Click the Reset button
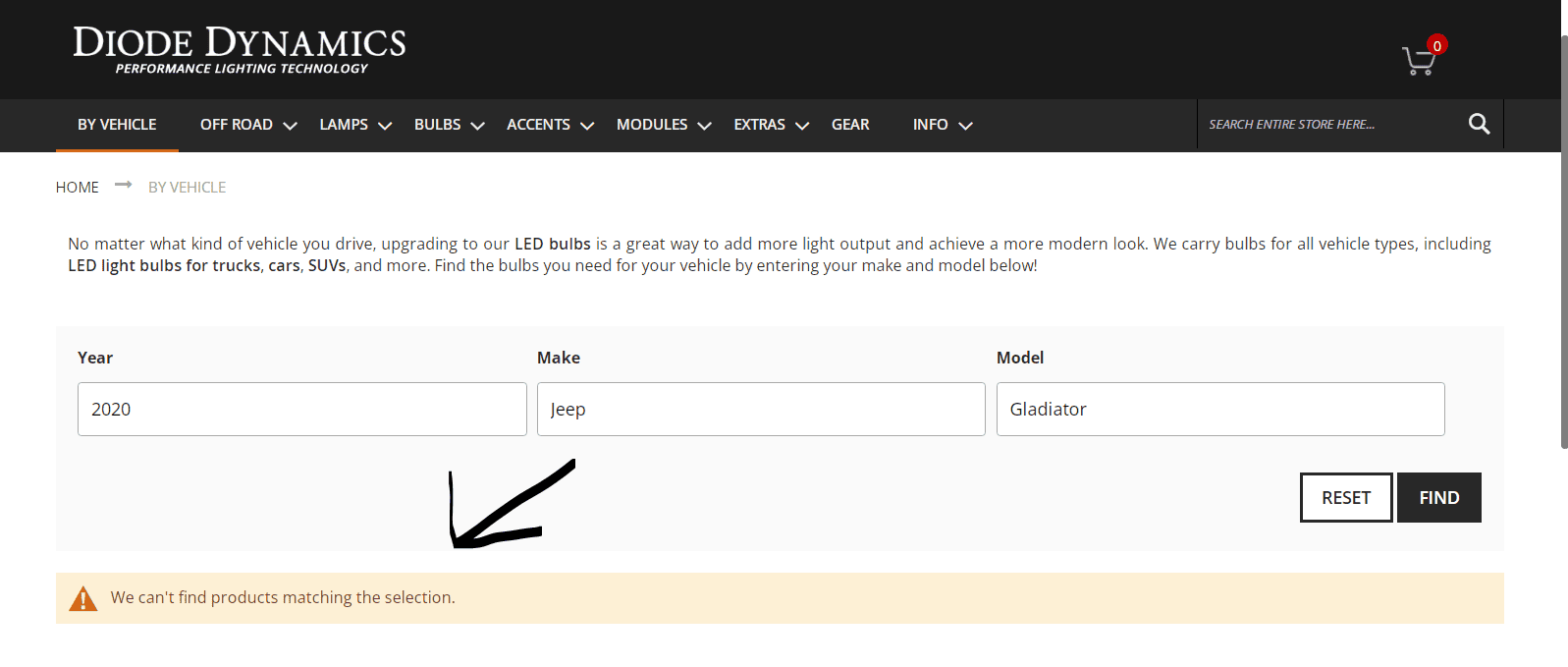The image size is (1568, 667). pos(1346,498)
